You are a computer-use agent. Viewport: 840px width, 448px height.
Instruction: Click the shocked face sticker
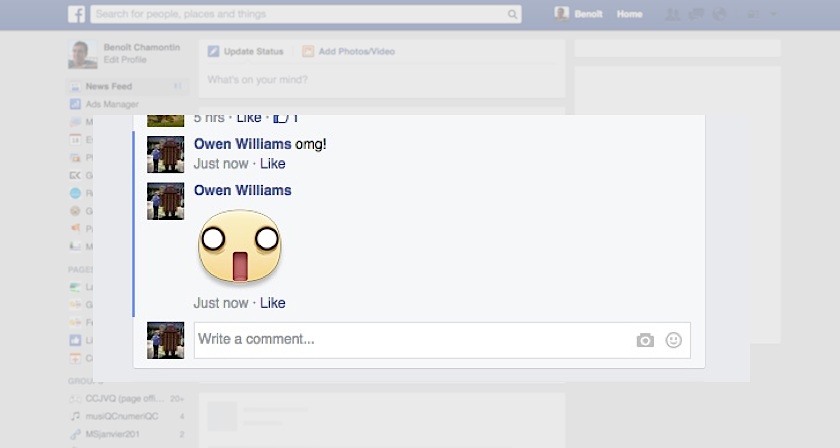[239, 246]
